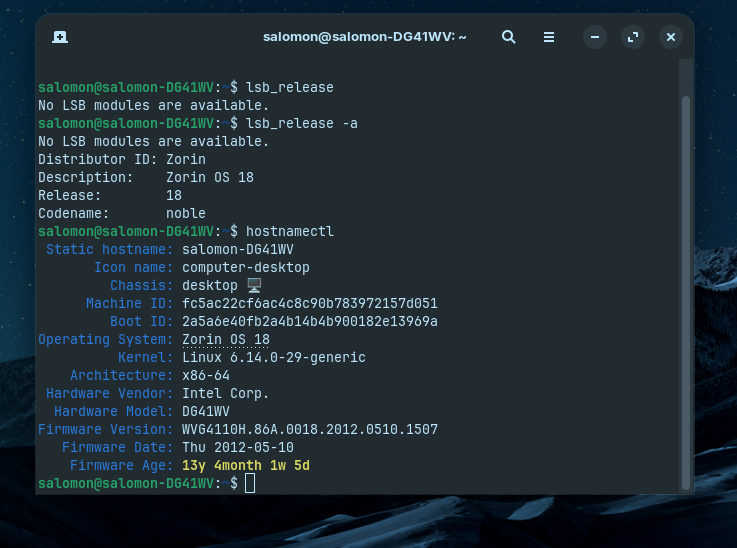Click the Codename value noble
This screenshot has height=548, width=737.
(x=186, y=213)
